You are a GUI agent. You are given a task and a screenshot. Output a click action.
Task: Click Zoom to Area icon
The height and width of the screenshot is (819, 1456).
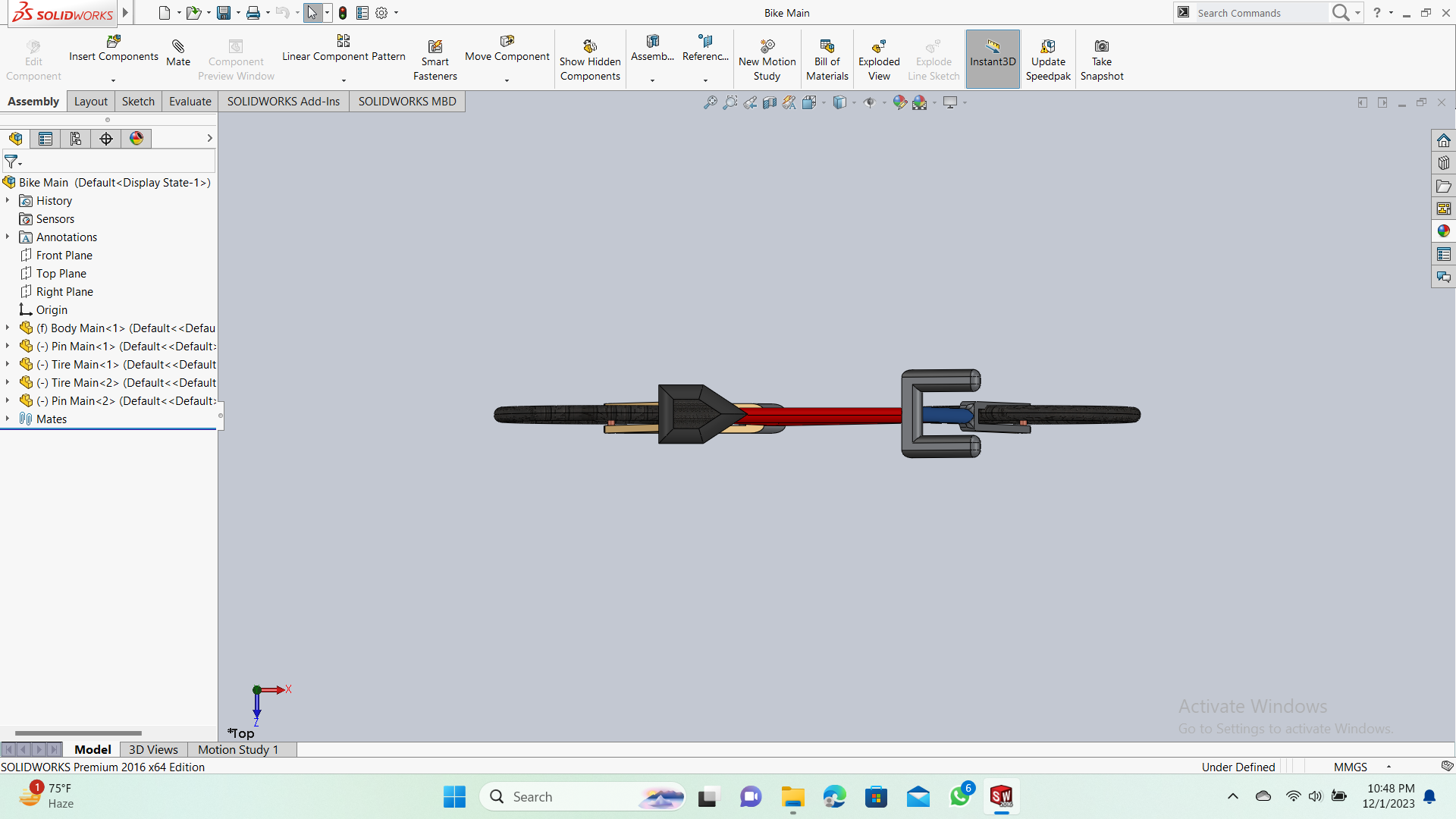tap(730, 102)
